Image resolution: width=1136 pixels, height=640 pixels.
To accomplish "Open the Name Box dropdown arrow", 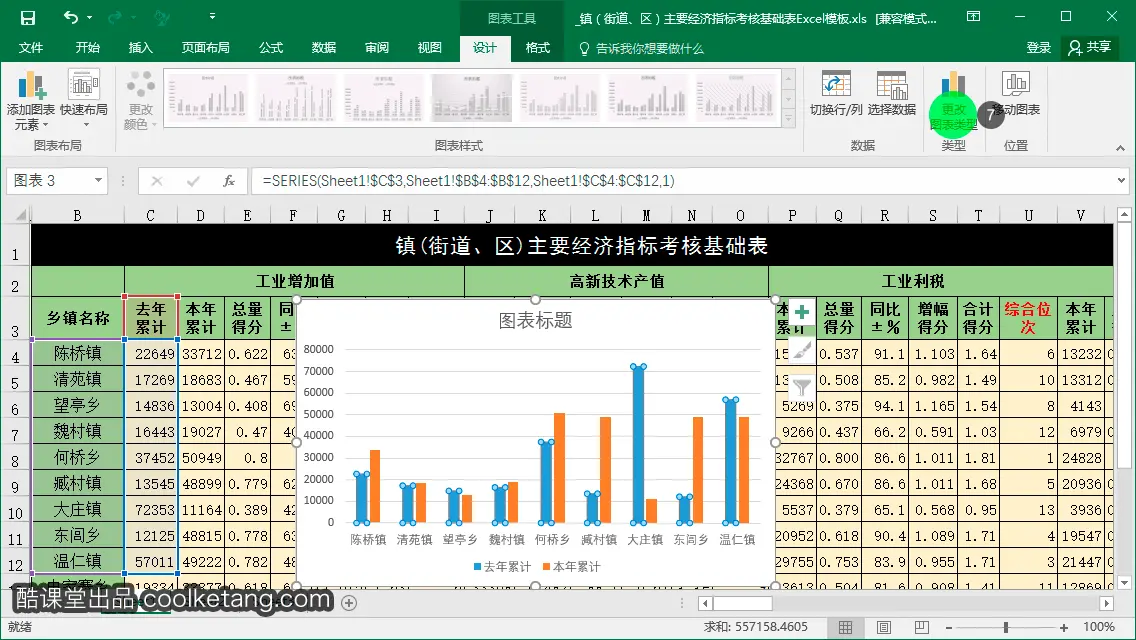I will pyautogui.click(x=99, y=180).
